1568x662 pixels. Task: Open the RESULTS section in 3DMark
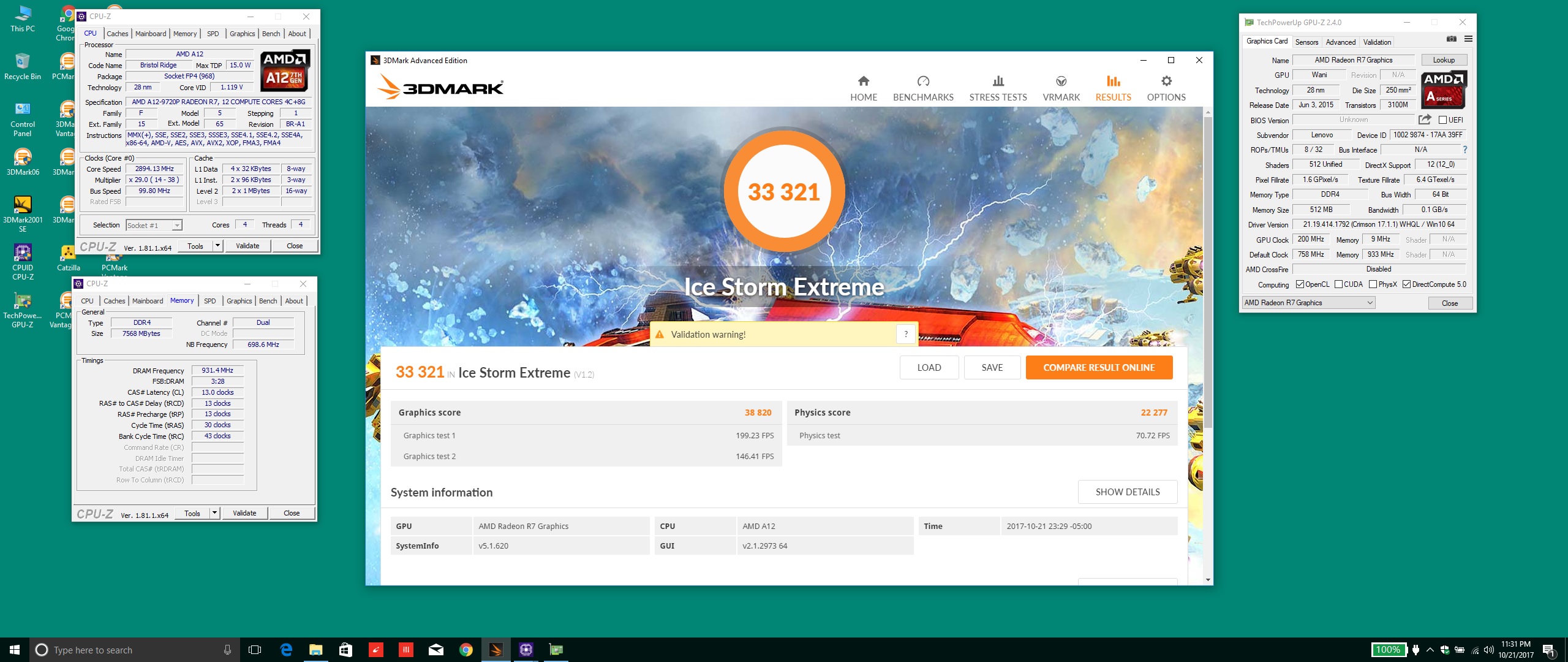(x=1113, y=88)
